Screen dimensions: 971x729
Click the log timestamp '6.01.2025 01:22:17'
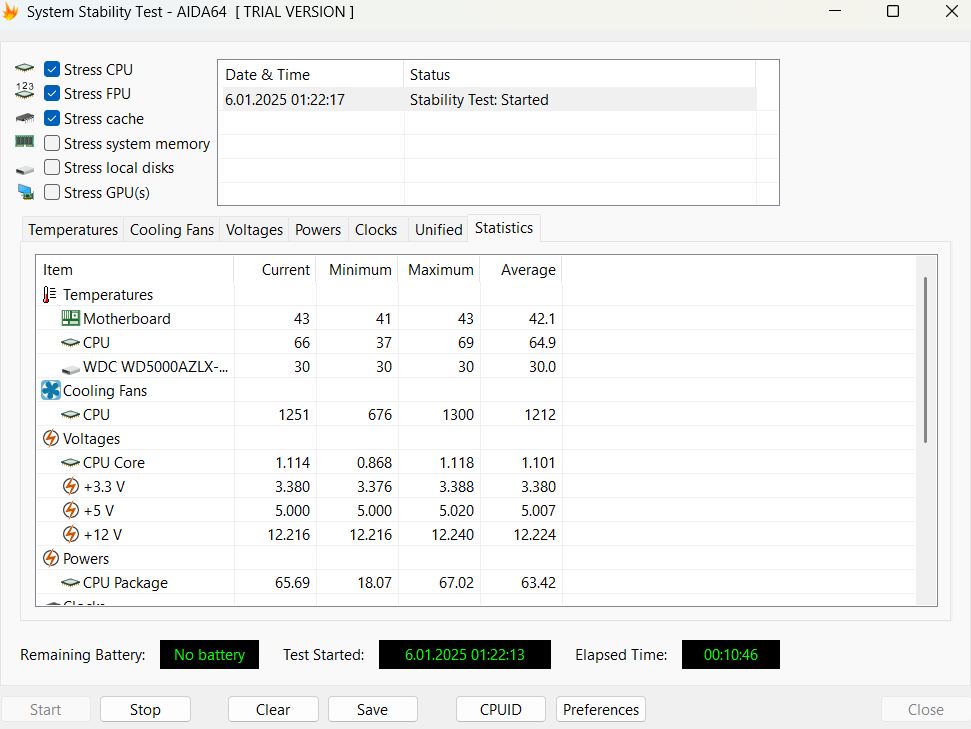coord(285,100)
